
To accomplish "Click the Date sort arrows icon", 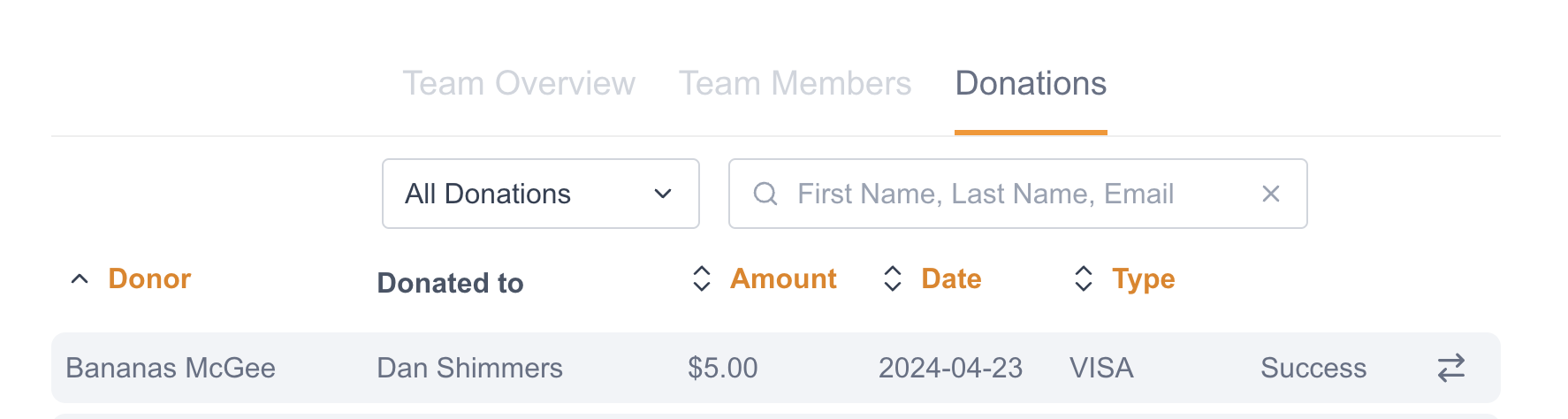I will pos(893,279).
